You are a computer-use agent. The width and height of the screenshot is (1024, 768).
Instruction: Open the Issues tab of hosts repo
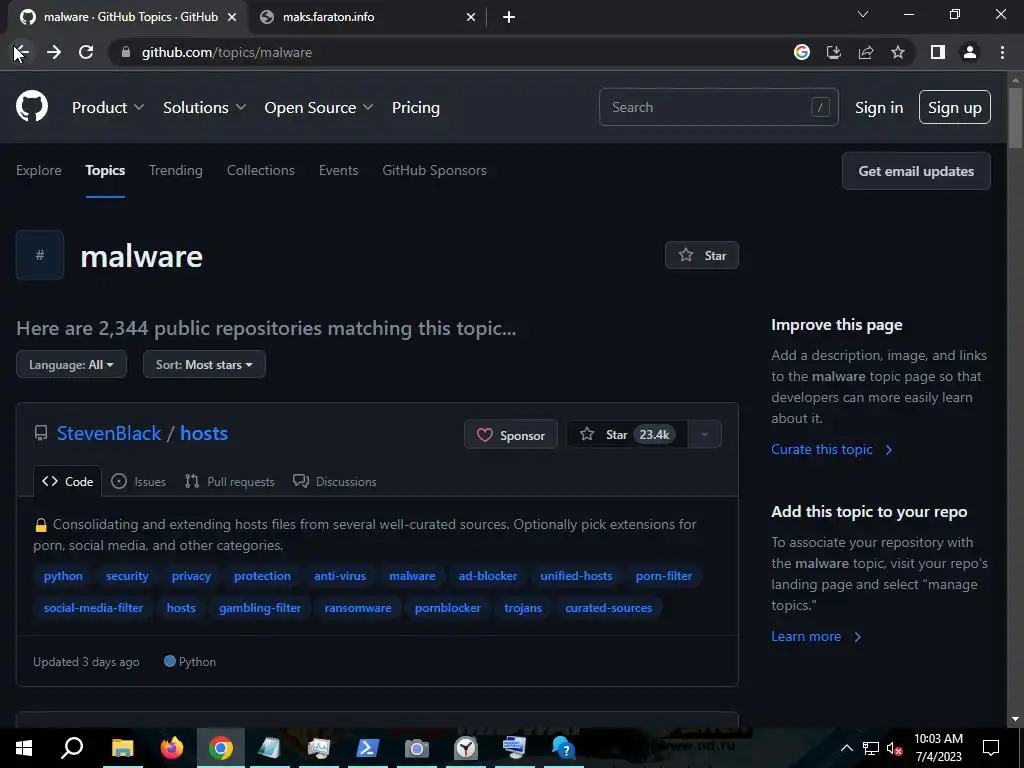[x=138, y=482]
